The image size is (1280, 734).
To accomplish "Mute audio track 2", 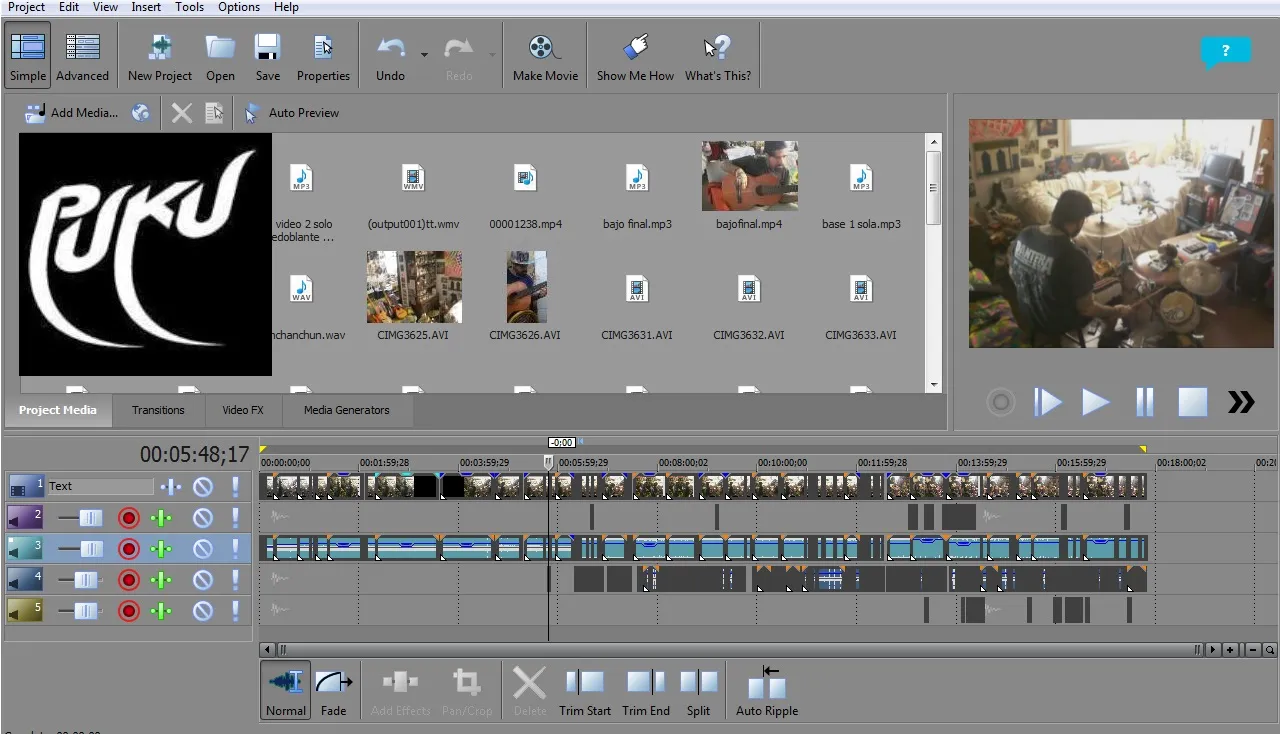I will 203,518.
